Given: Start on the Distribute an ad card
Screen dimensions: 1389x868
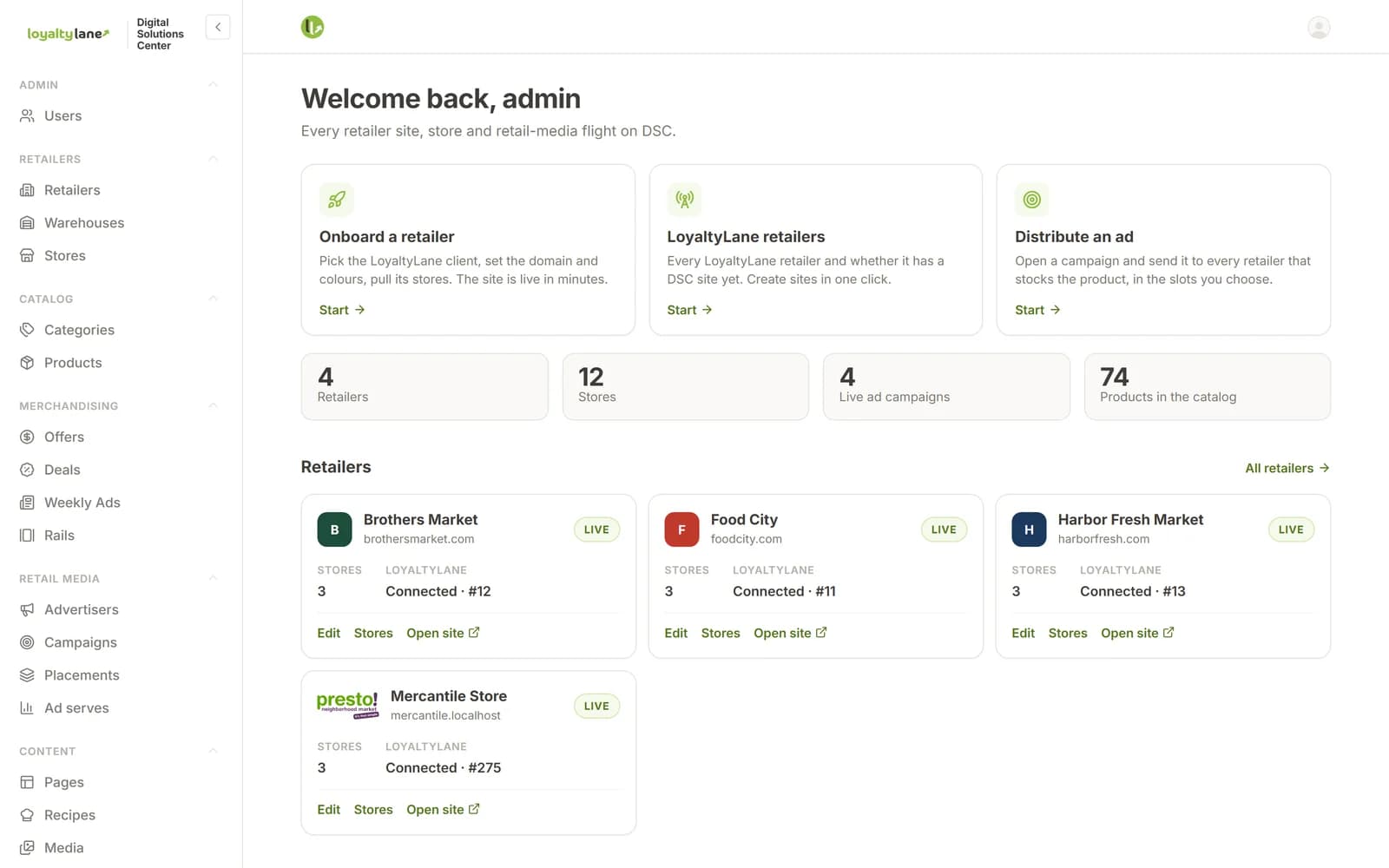Looking at the screenshot, I should [1037, 310].
